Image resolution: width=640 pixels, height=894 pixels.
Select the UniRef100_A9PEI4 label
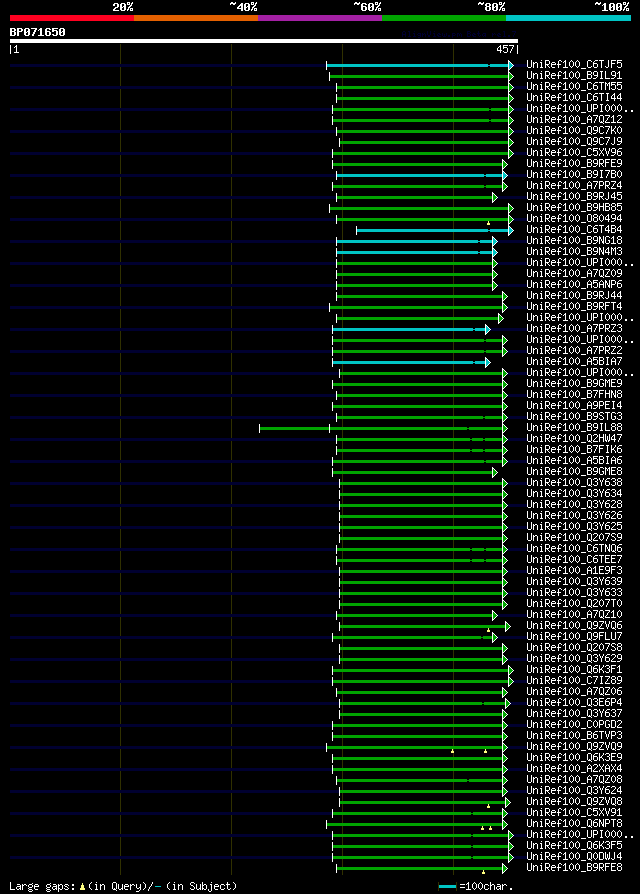(574, 406)
